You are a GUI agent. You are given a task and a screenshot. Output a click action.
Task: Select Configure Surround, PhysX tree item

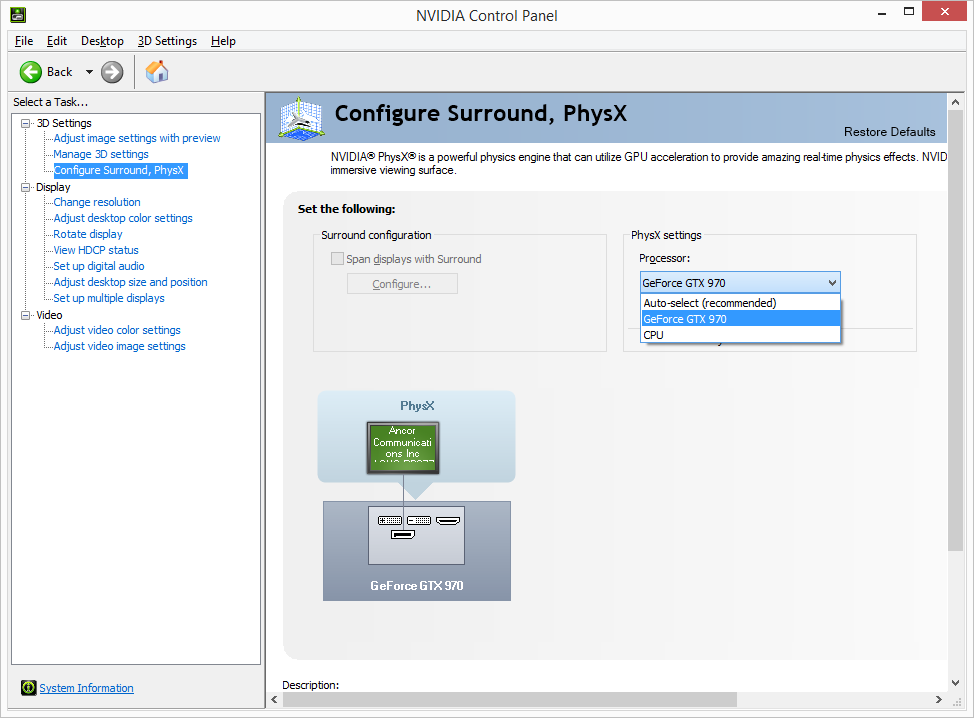pyautogui.click(x=119, y=170)
